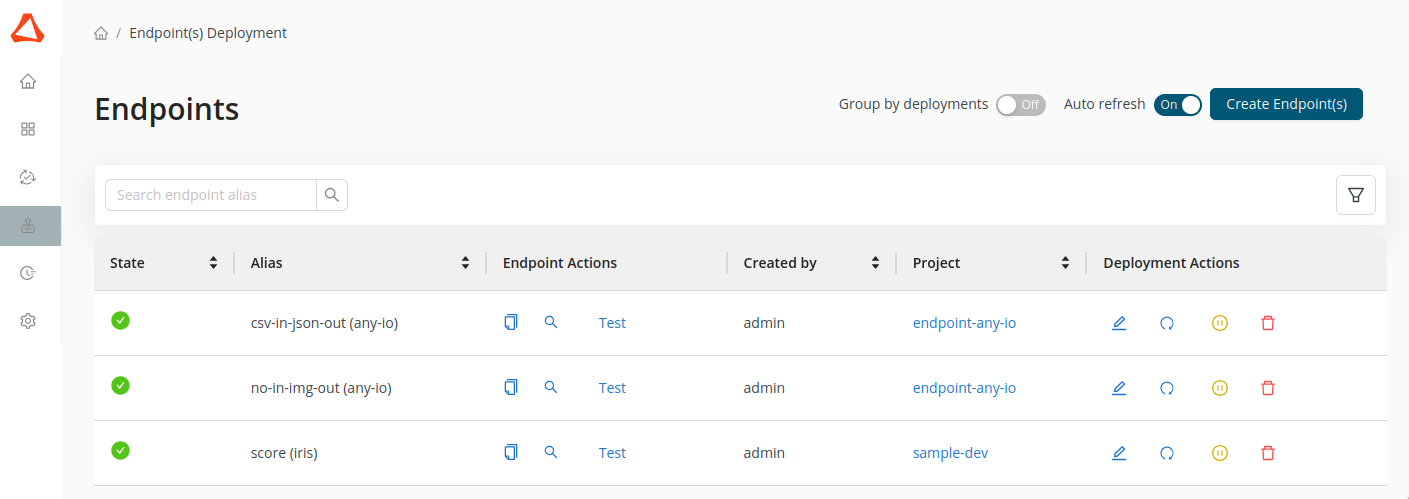Open the dashboard grid sidebar item

click(x=28, y=129)
